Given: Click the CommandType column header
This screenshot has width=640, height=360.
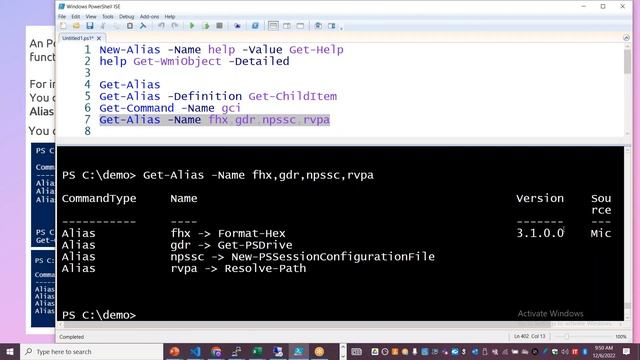Looking at the screenshot, I should 99,199.
